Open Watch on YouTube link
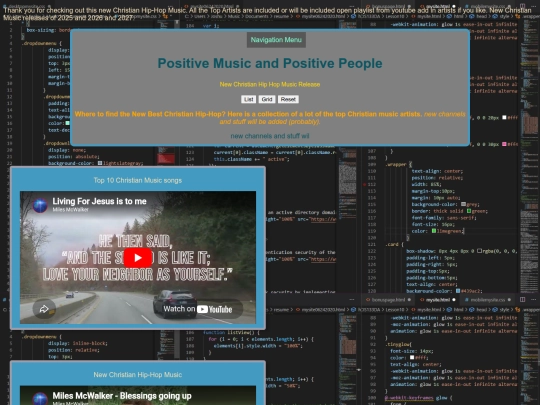Image resolution: width=540 pixels, height=405 pixels. 198,309
